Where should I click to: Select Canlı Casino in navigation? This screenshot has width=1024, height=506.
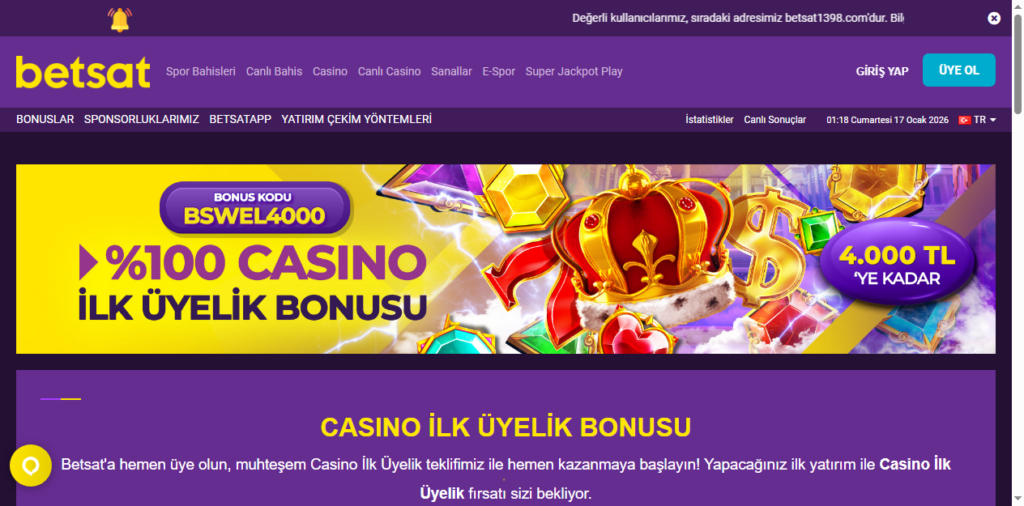tap(389, 72)
